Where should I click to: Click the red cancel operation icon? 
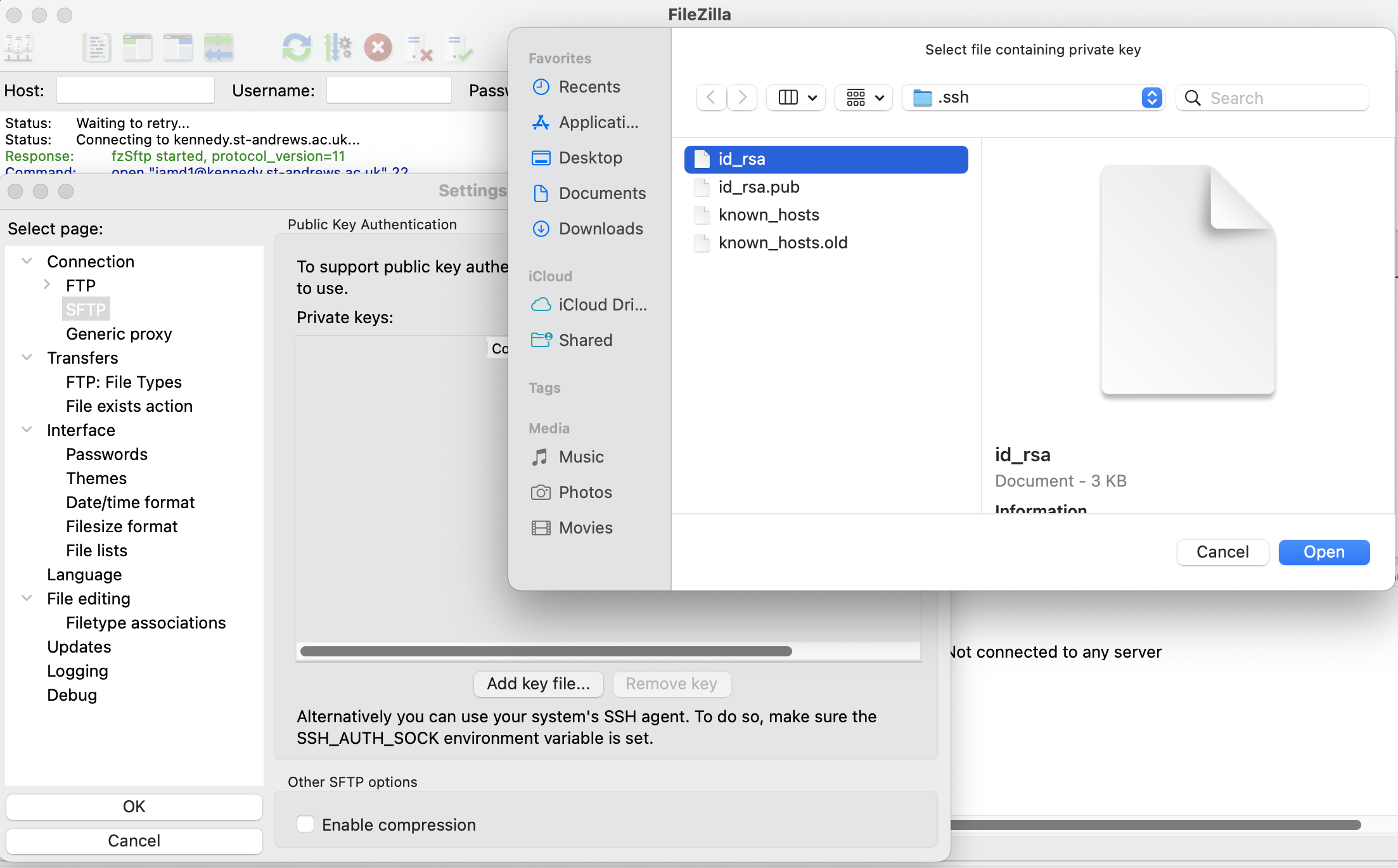point(378,48)
